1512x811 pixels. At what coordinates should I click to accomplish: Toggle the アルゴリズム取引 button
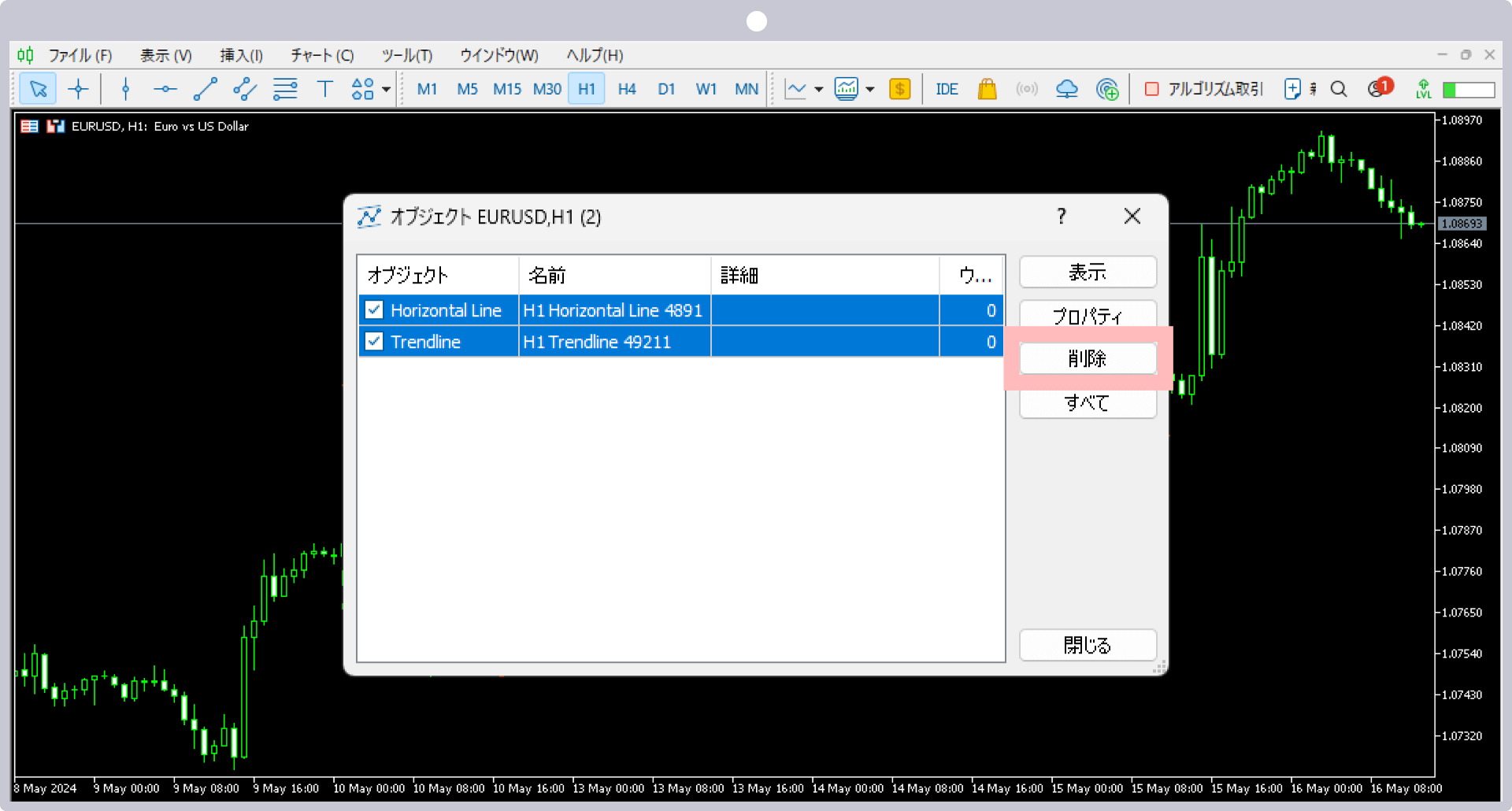click(x=1203, y=89)
